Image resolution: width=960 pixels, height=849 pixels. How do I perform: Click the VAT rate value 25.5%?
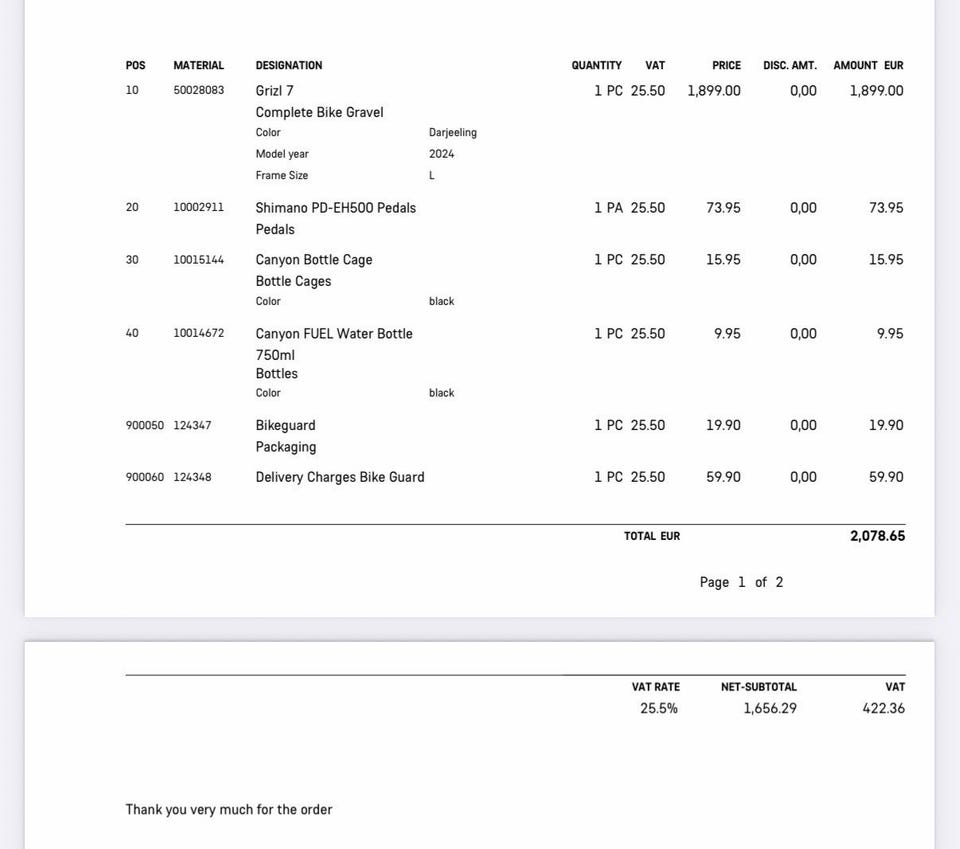pyautogui.click(x=659, y=708)
